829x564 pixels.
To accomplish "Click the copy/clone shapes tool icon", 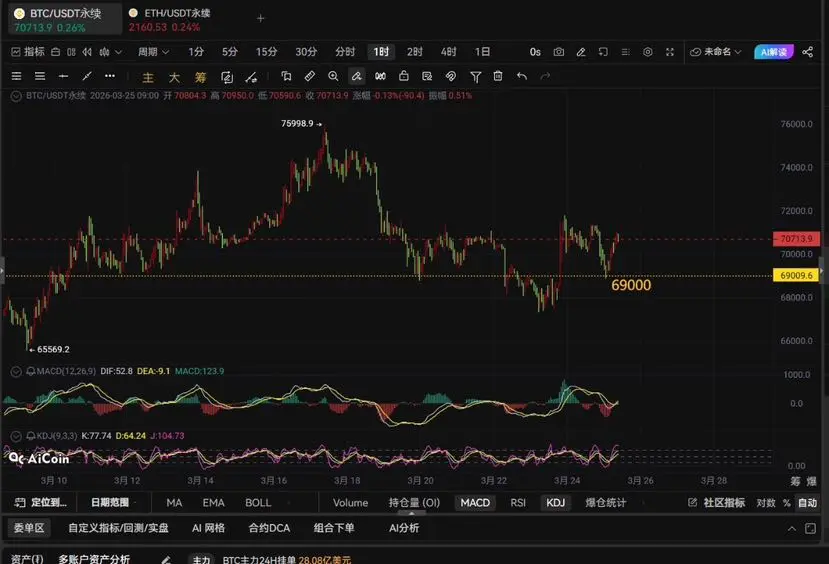I will point(286,77).
